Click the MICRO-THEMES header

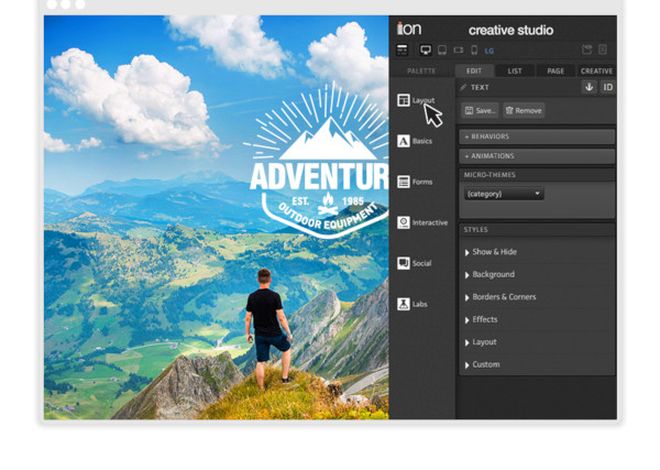pos(537,175)
